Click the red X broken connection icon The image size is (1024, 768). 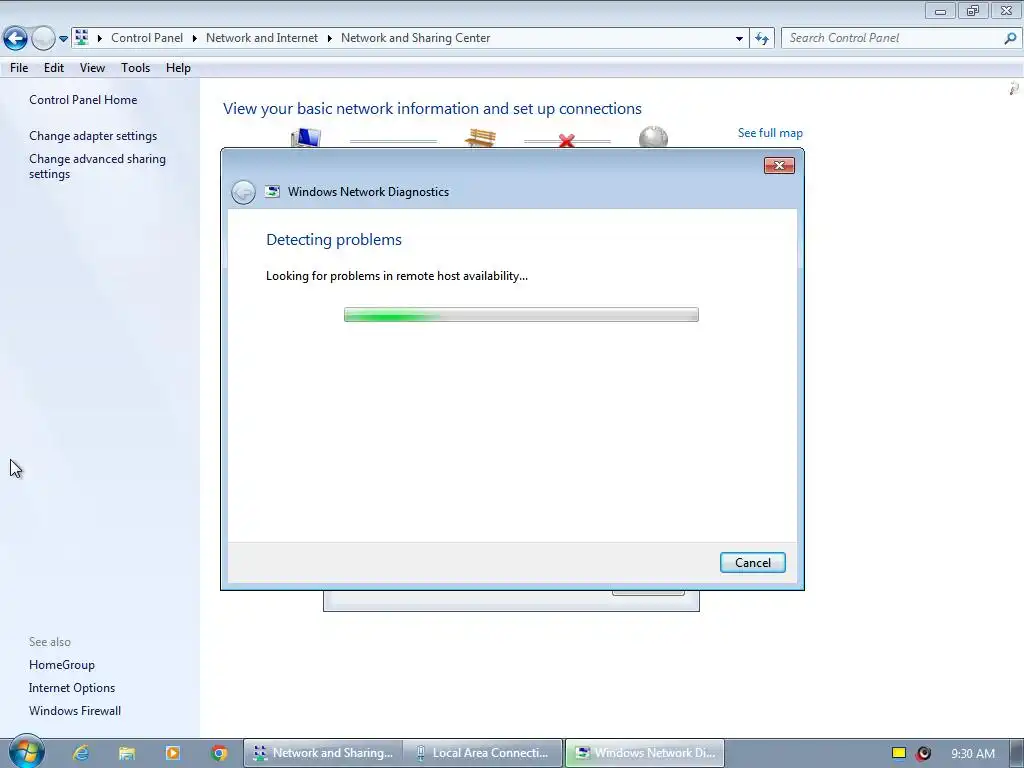pyautogui.click(x=567, y=140)
